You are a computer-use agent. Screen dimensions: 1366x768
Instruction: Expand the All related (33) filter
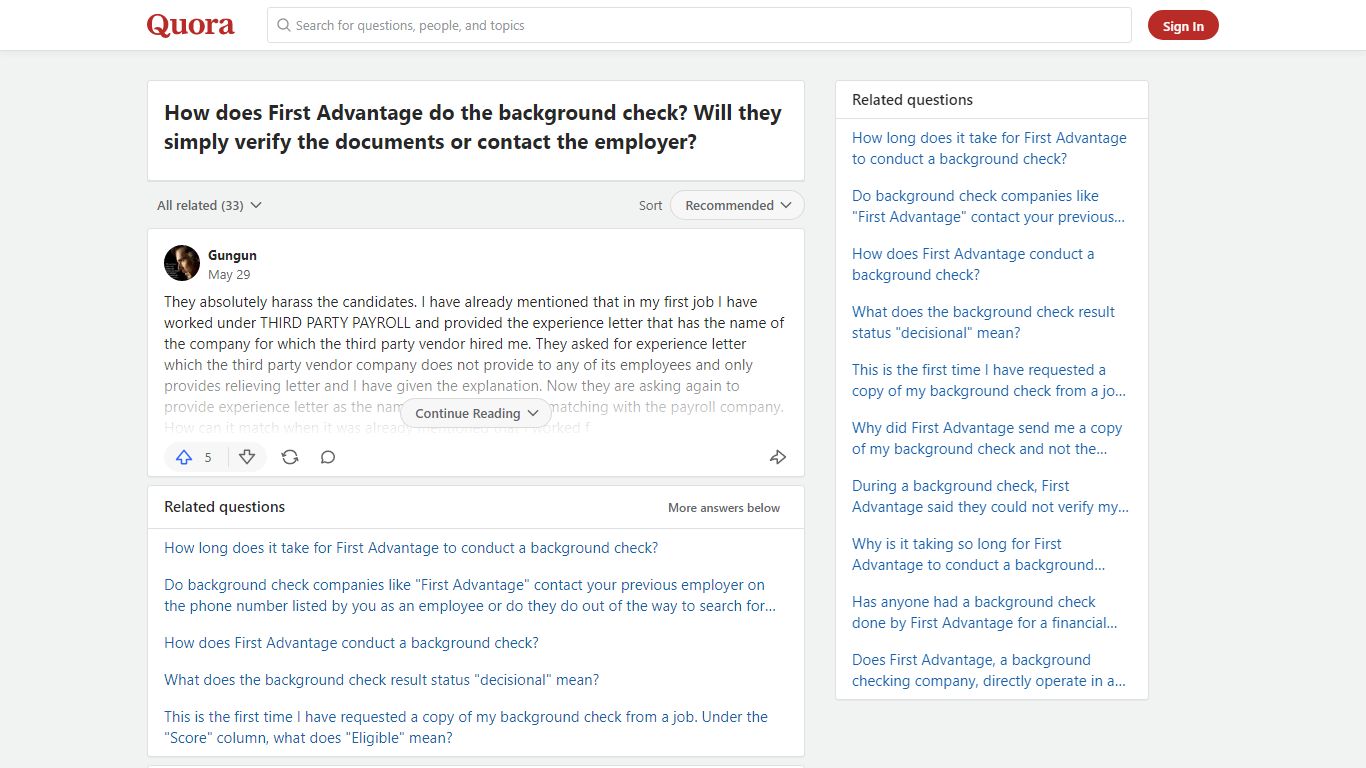point(209,205)
